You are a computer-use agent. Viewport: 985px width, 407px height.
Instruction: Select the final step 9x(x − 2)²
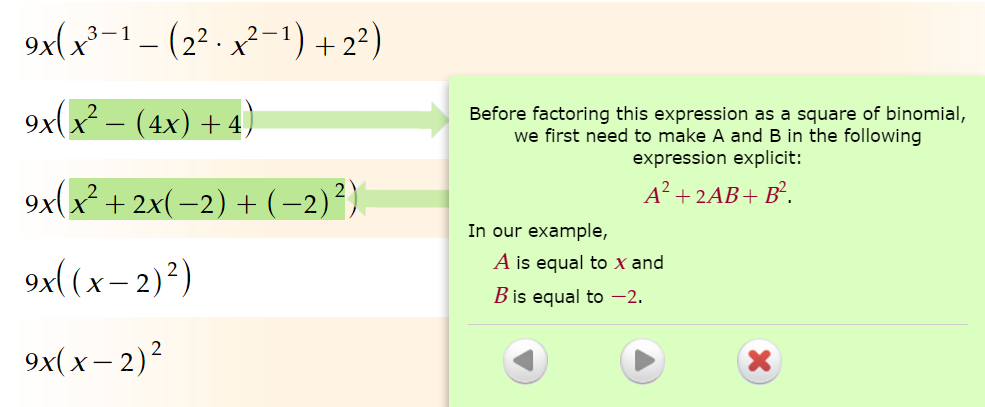(x=94, y=357)
